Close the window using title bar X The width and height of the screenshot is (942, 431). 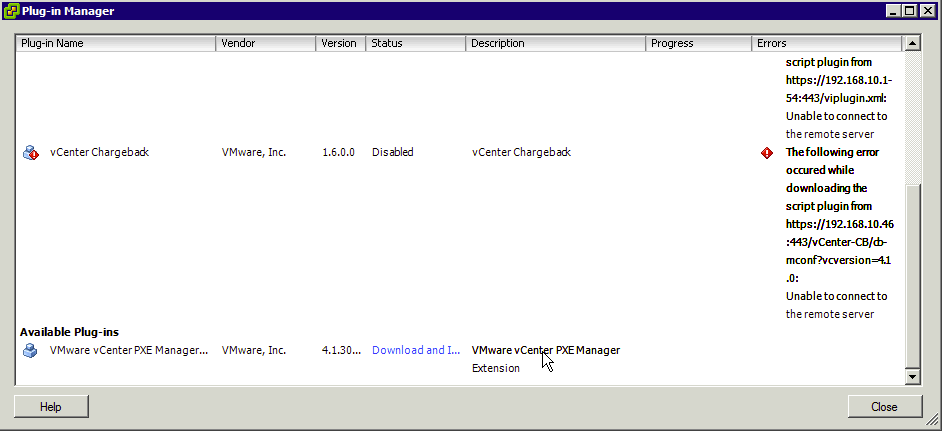(x=926, y=11)
